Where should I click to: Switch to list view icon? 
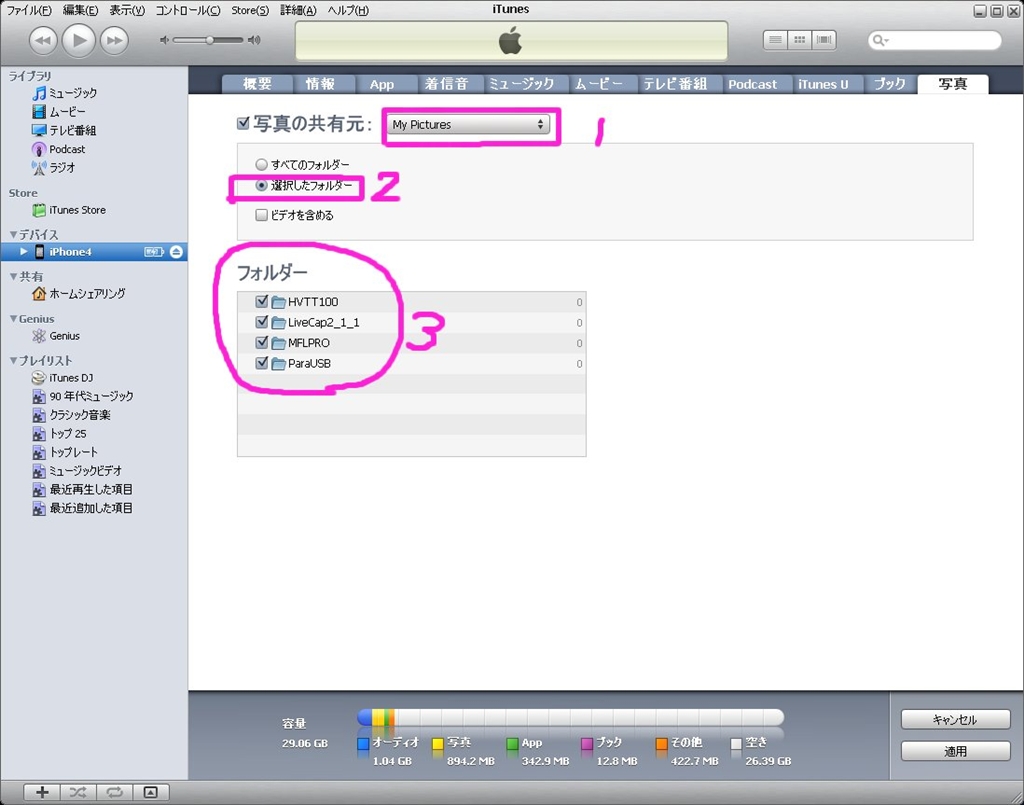(x=775, y=40)
